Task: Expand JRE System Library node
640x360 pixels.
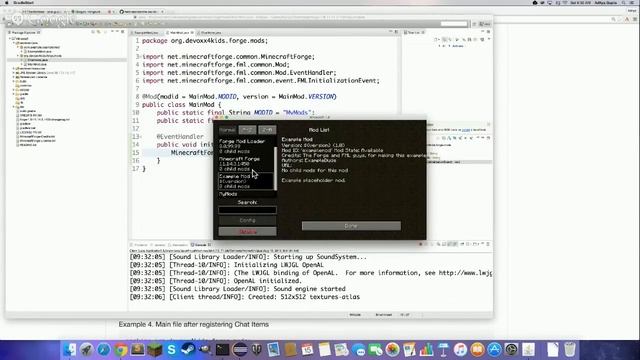Action: (14, 73)
